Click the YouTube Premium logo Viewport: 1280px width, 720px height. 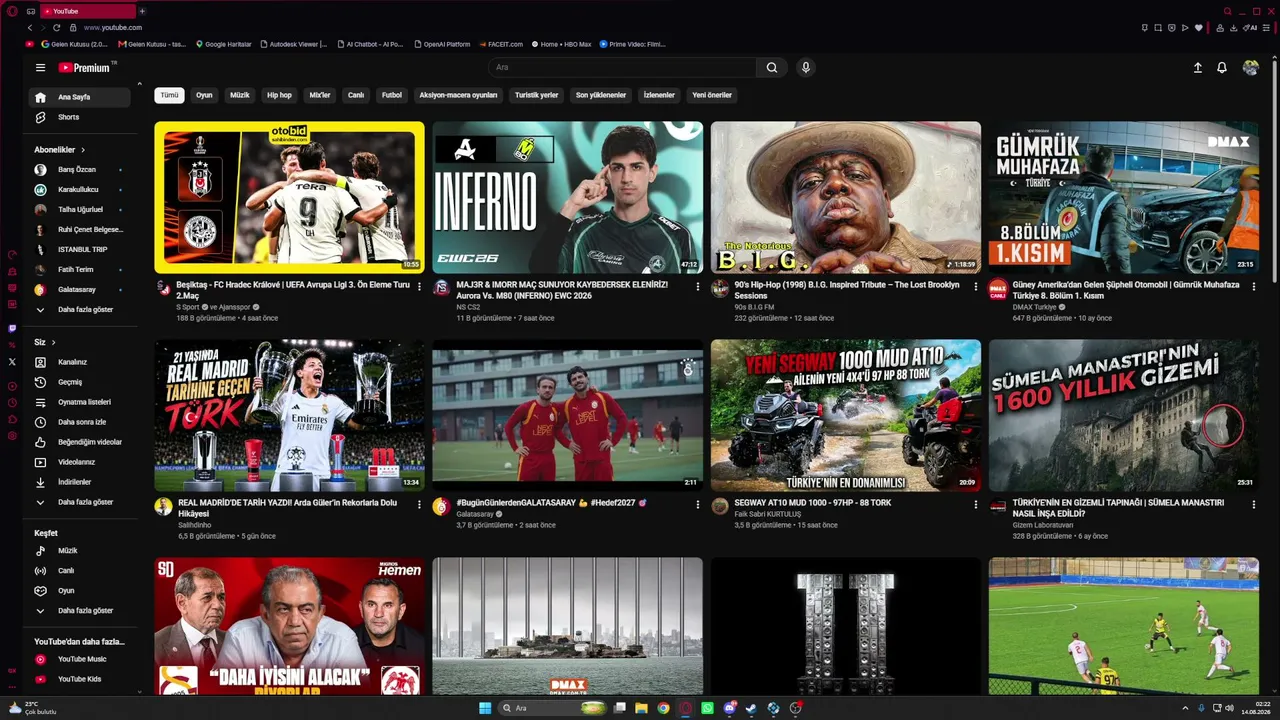coord(85,68)
